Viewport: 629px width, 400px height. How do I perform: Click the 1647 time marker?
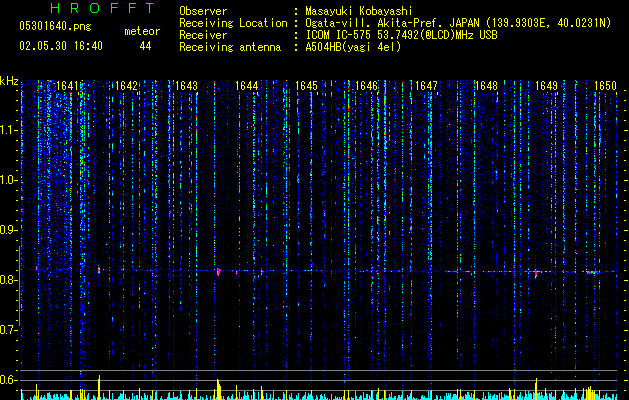point(426,86)
